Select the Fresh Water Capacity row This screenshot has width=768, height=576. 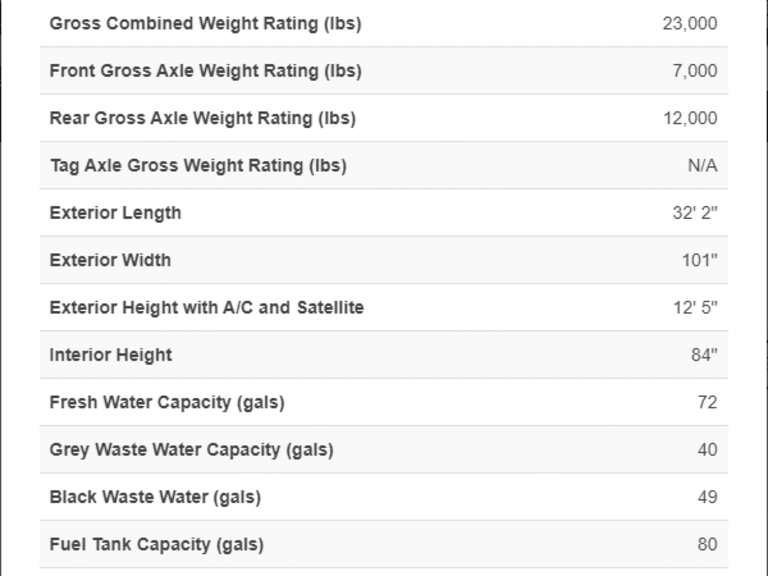[x=384, y=402]
